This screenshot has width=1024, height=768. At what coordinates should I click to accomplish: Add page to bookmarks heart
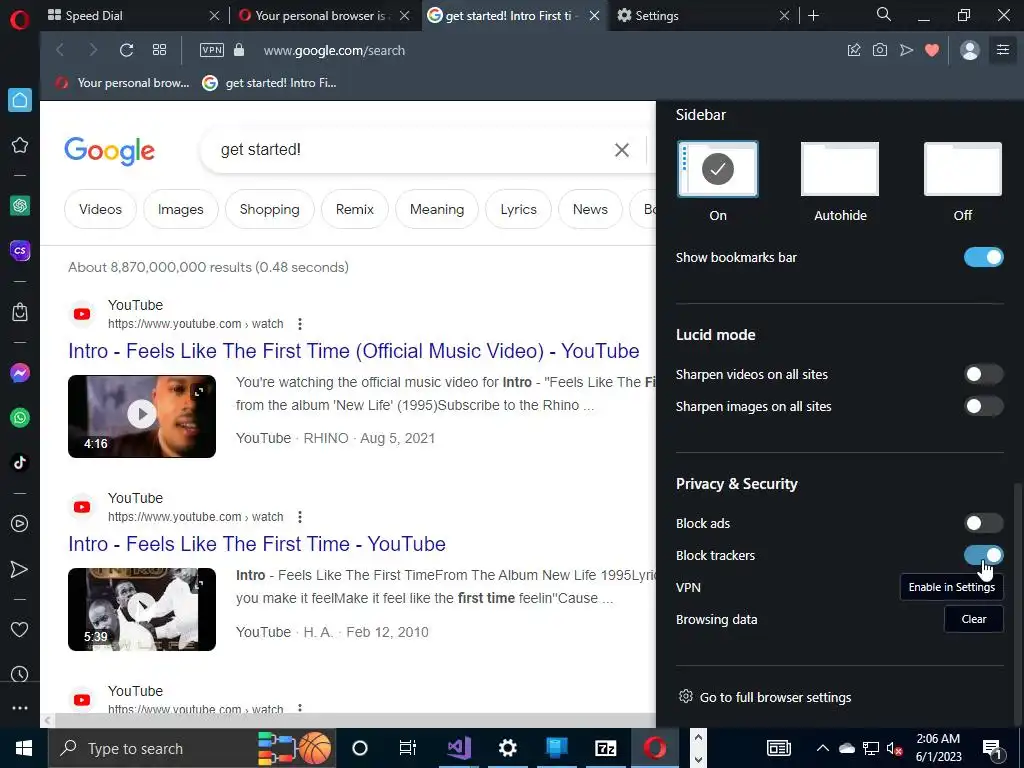[x=932, y=50]
